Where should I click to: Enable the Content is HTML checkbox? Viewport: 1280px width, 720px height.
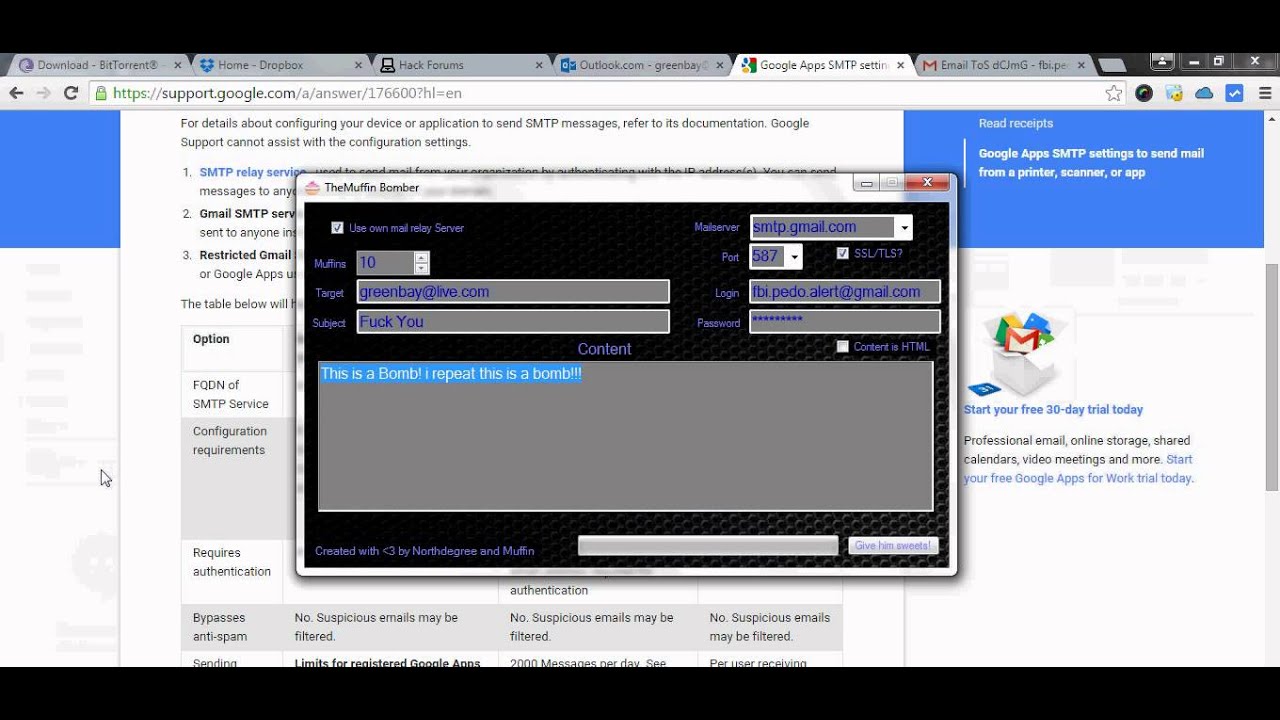click(x=843, y=347)
